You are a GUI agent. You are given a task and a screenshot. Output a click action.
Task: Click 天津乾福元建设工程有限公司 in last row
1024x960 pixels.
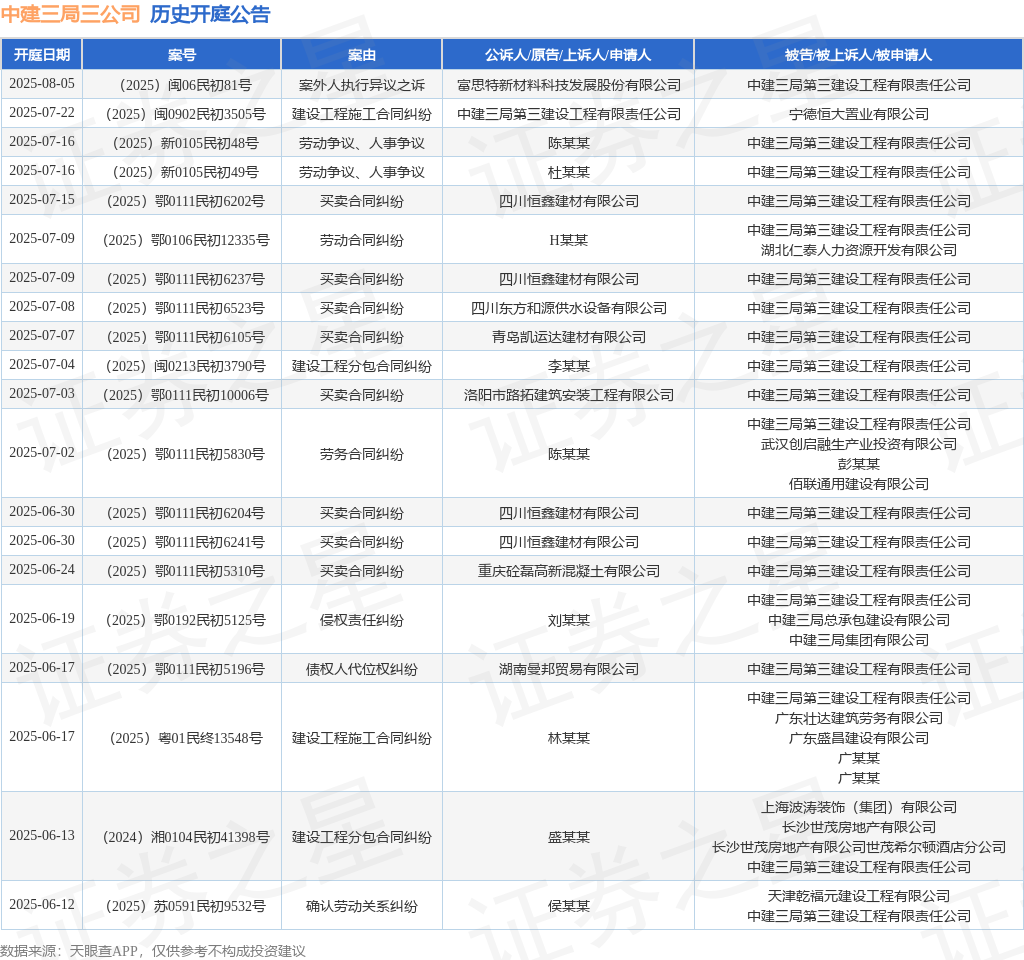(858, 896)
